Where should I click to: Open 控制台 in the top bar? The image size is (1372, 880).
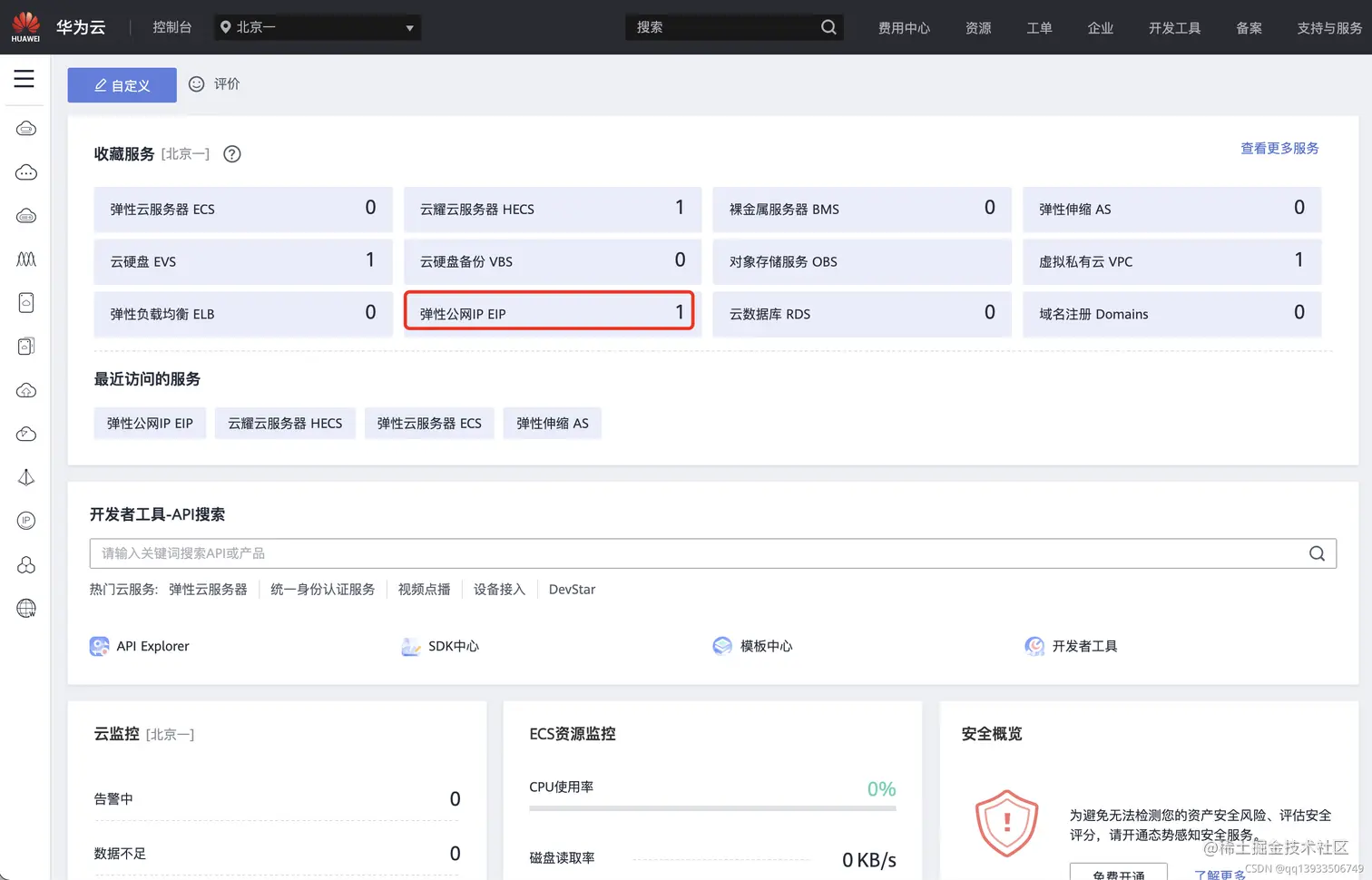[x=172, y=27]
